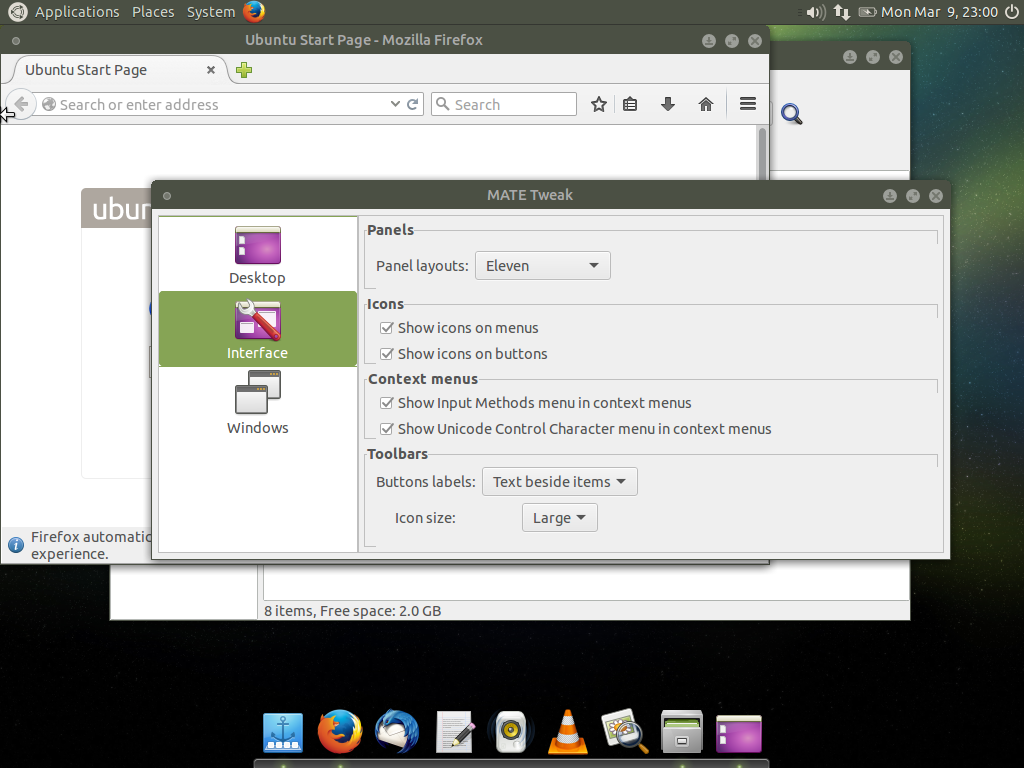The image size is (1024, 768).
Task: Open the address bar history dropdown arrow
Action: click(395, 104)
